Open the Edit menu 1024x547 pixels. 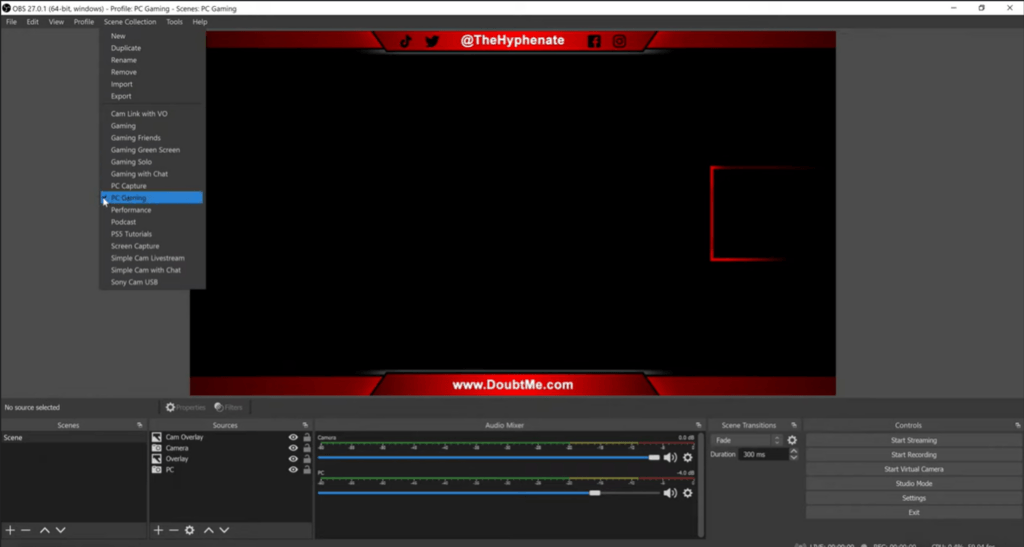tap(33, 22)
